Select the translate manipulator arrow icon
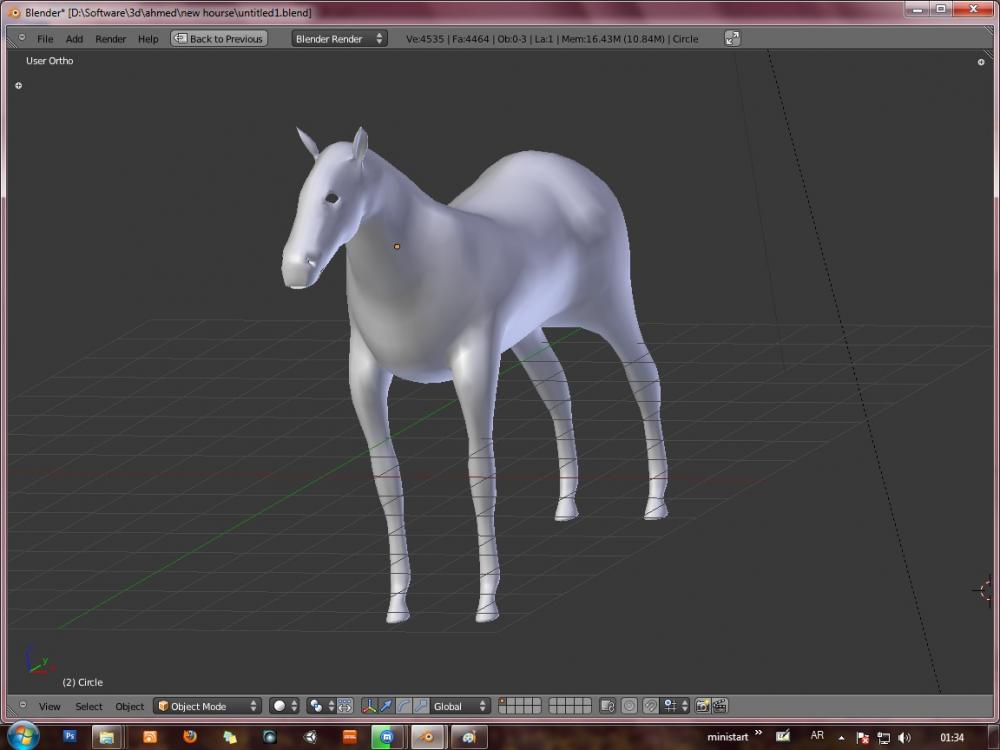The width and height of the screenshot is (1000, 750). [x=386, y=706]
